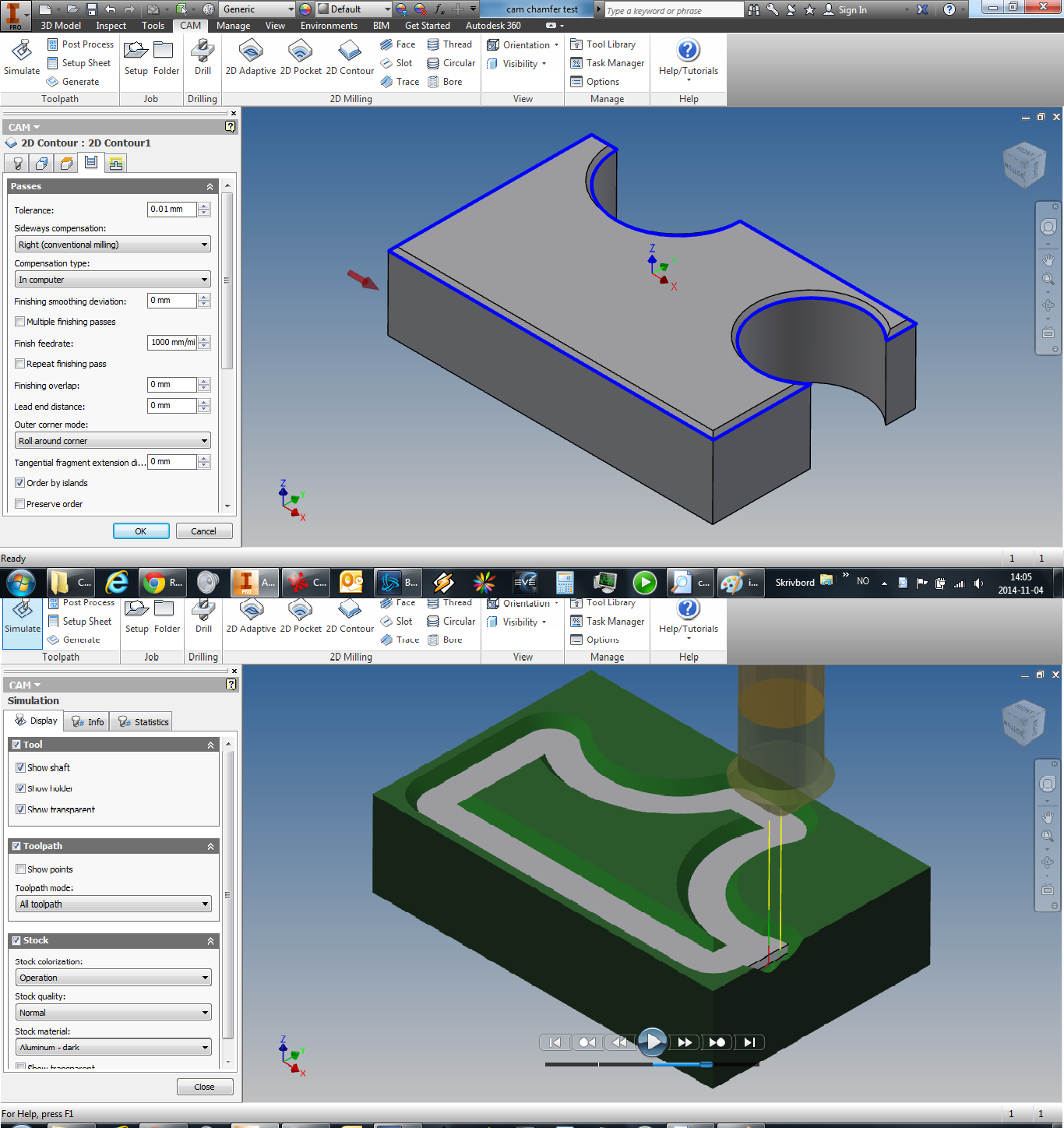This screenshot has width=1064, height=1128.
Task: Click Generate in the upper ribbon
Action: pyautogui.click(x=72, y=82)
